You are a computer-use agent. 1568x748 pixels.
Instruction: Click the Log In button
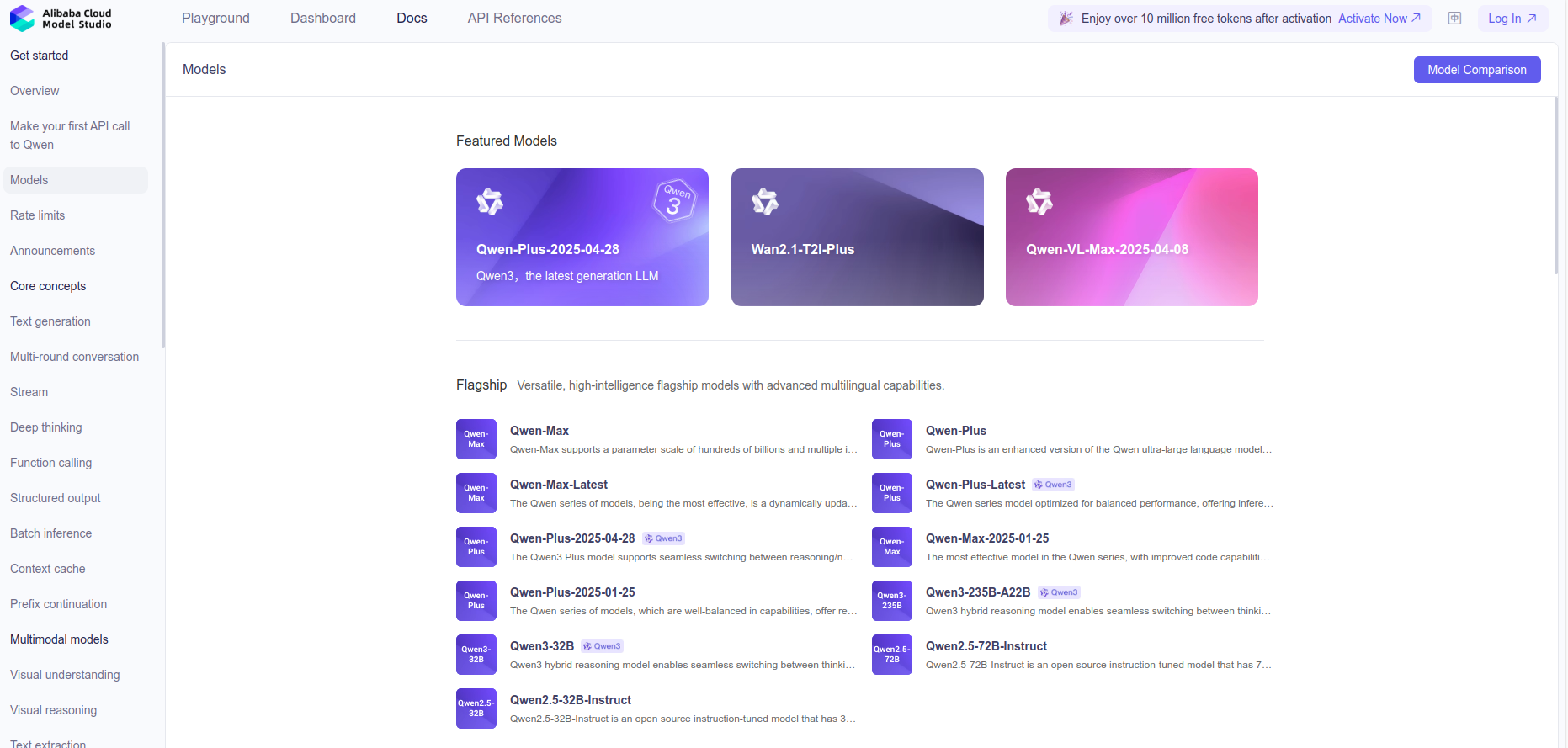pos(1512,19)
